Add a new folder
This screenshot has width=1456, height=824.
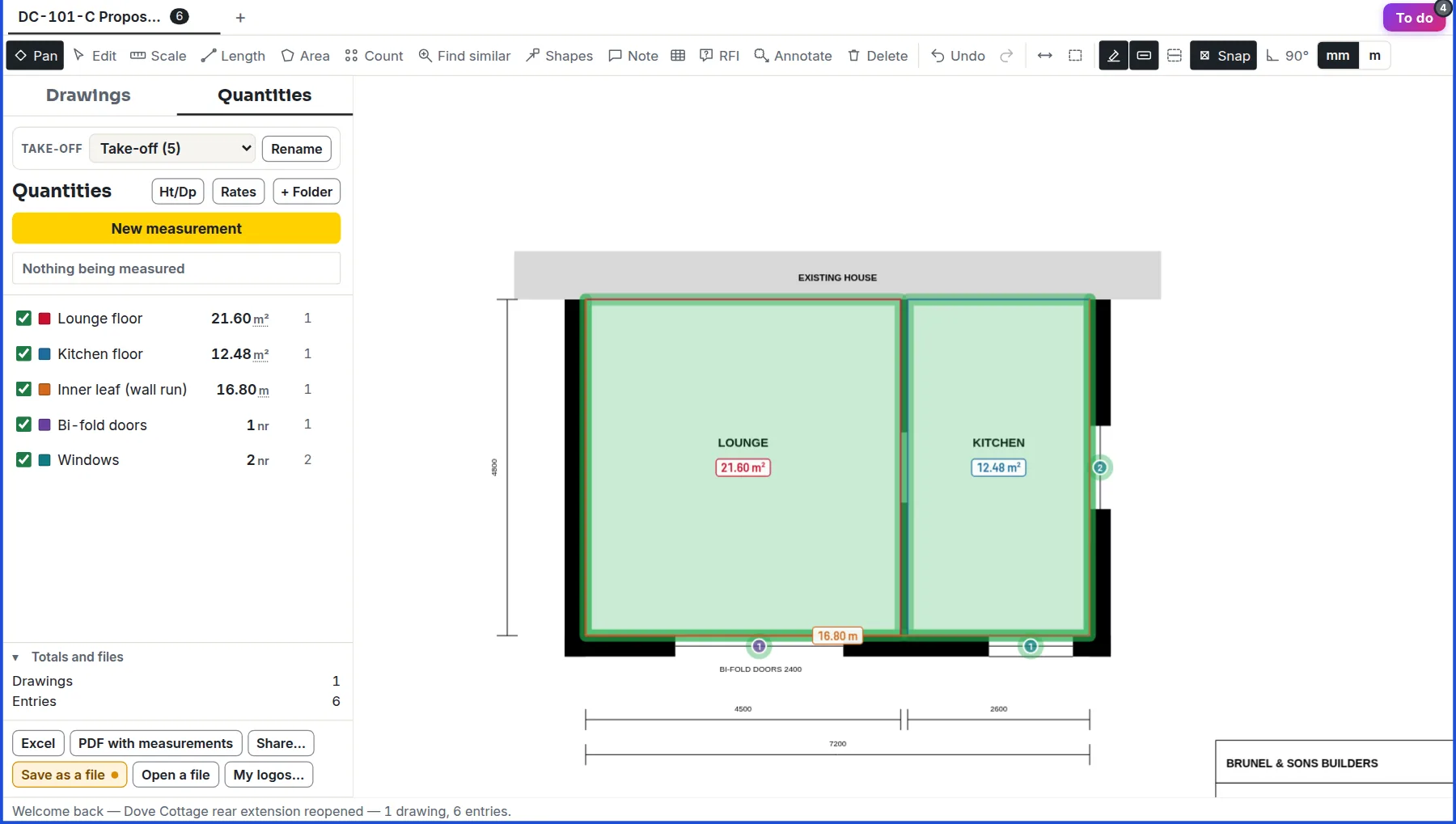pos(307,192)
